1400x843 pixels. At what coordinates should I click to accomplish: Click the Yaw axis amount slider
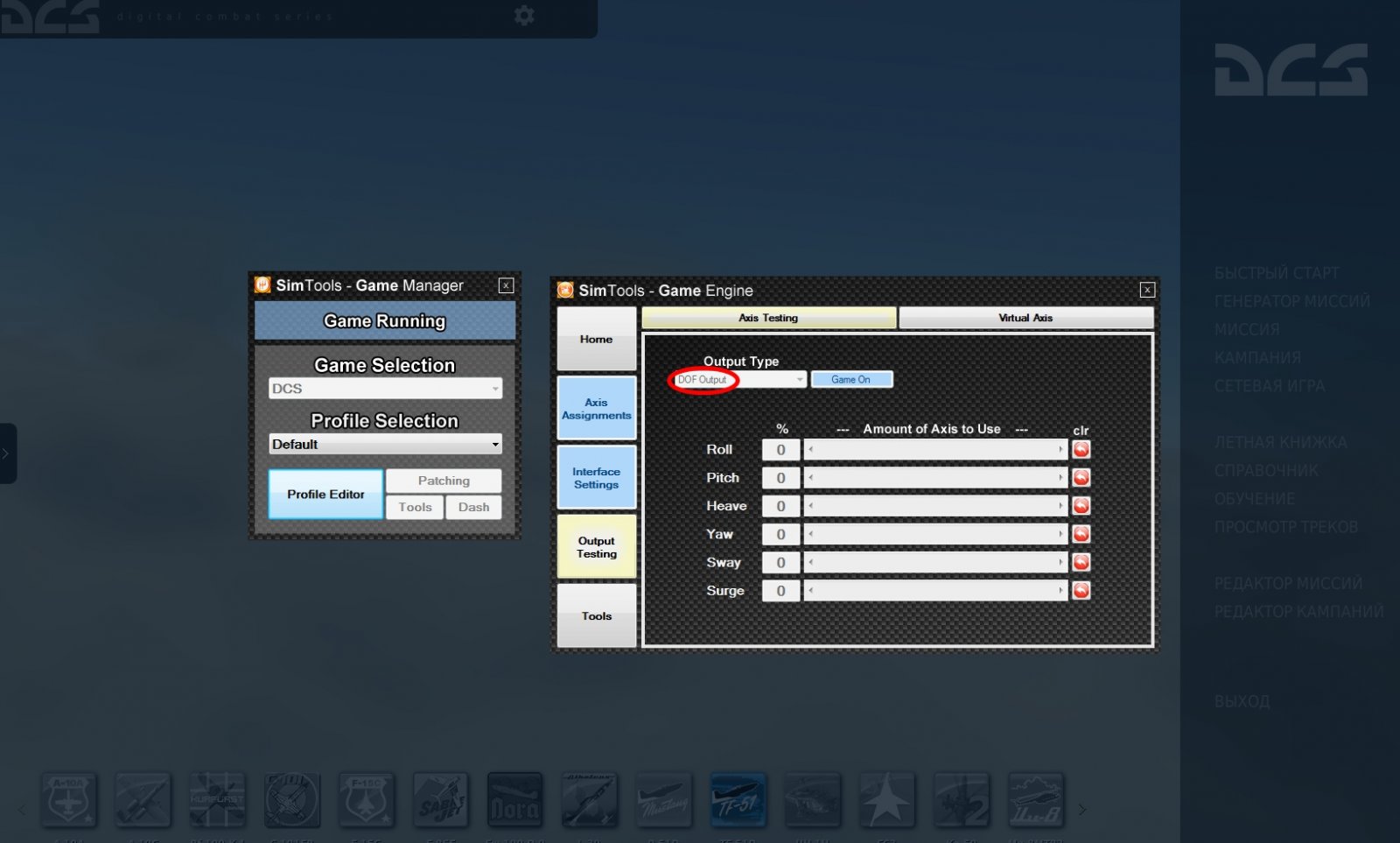pyautogui.click(x=934, y=535)
